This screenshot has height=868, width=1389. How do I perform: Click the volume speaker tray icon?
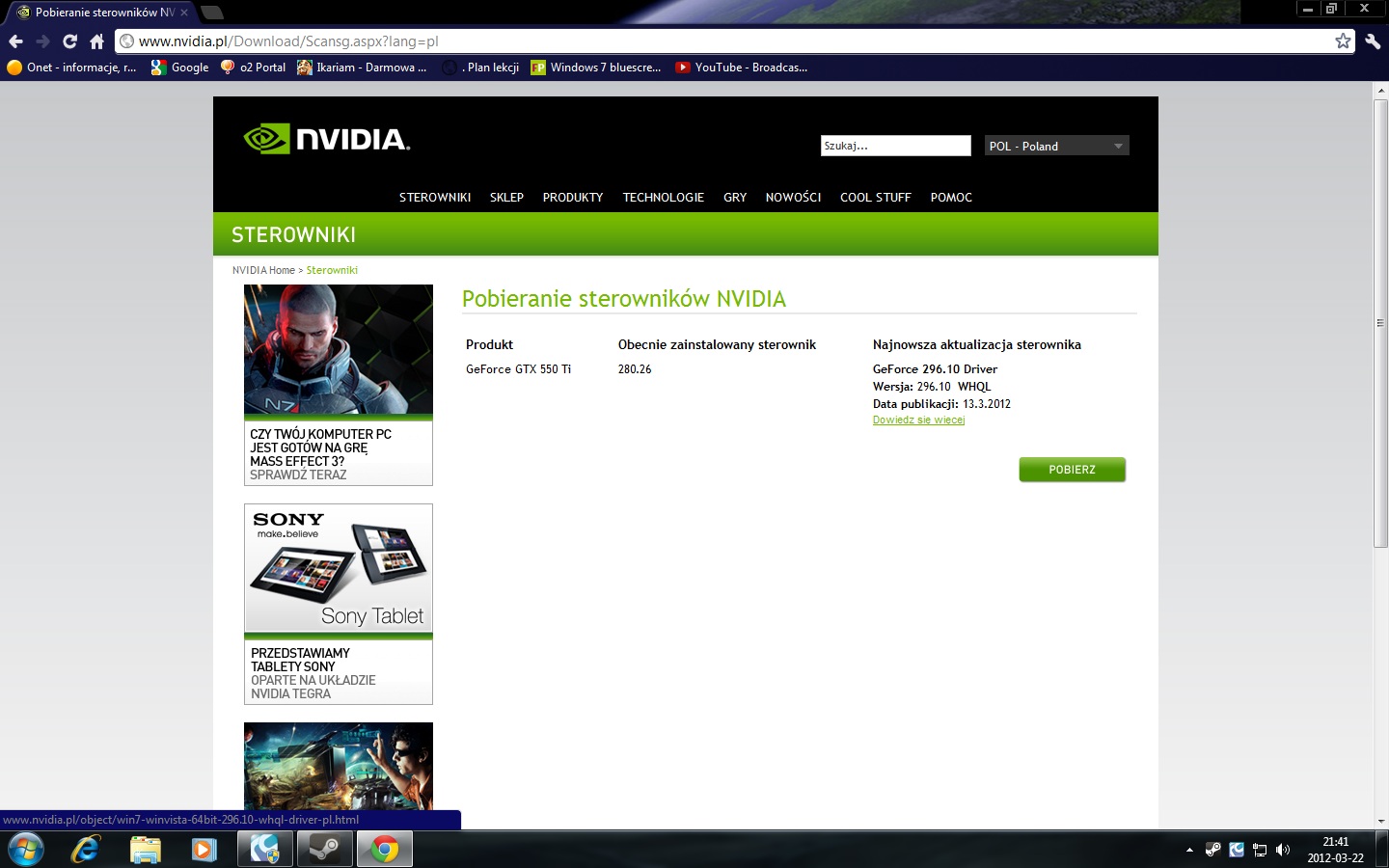coord(1282,850)
